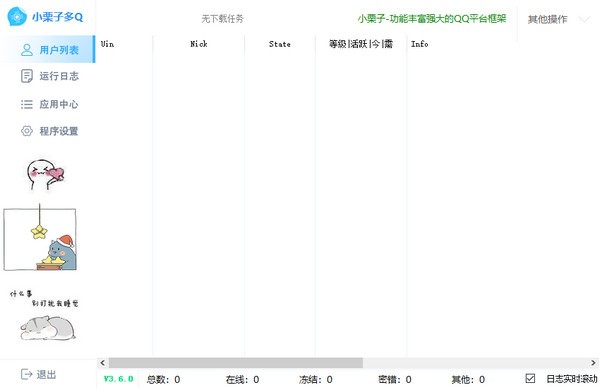Click the 小栗子多Q logo icon
This screenshot has height=388, width=600.
pos(17,16)
